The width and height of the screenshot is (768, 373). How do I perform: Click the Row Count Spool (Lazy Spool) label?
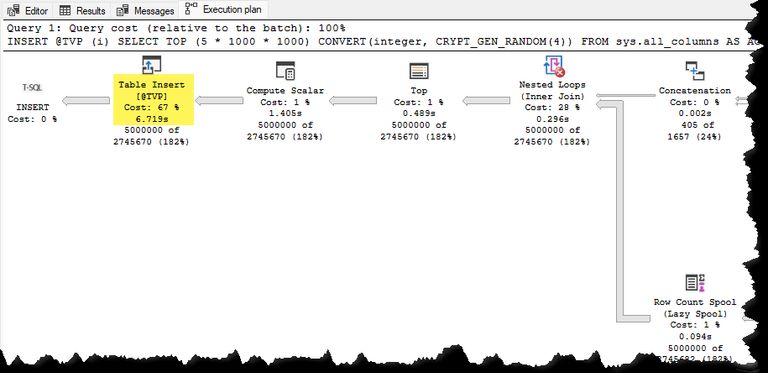(x=695, y=308)
